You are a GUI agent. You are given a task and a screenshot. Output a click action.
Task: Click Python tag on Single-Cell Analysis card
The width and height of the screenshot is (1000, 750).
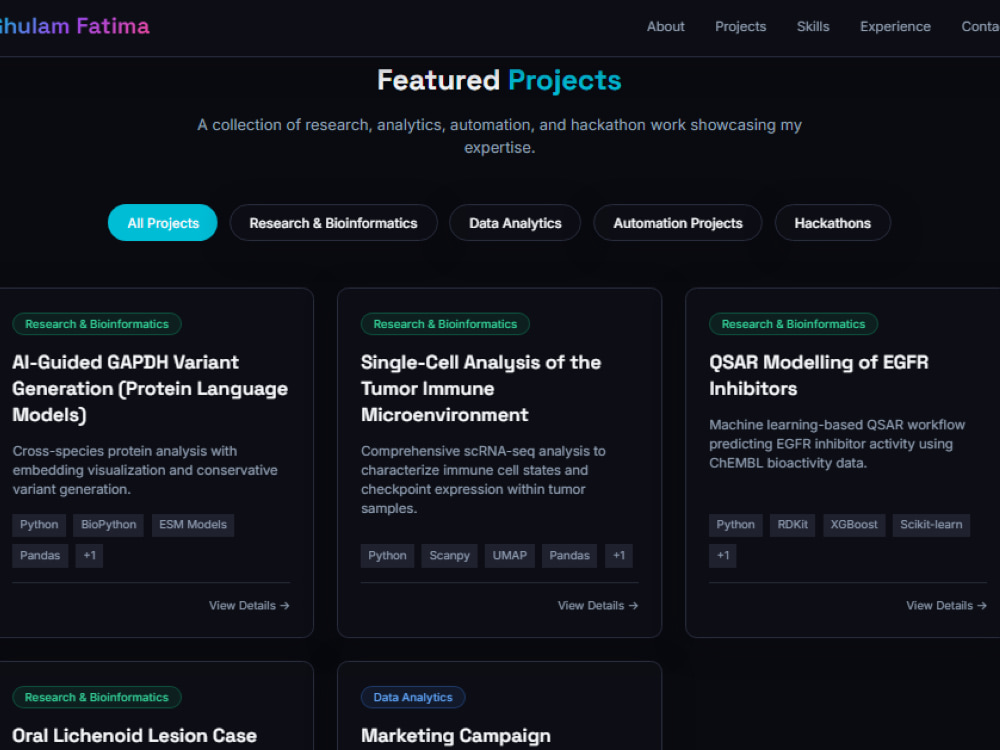387,555
